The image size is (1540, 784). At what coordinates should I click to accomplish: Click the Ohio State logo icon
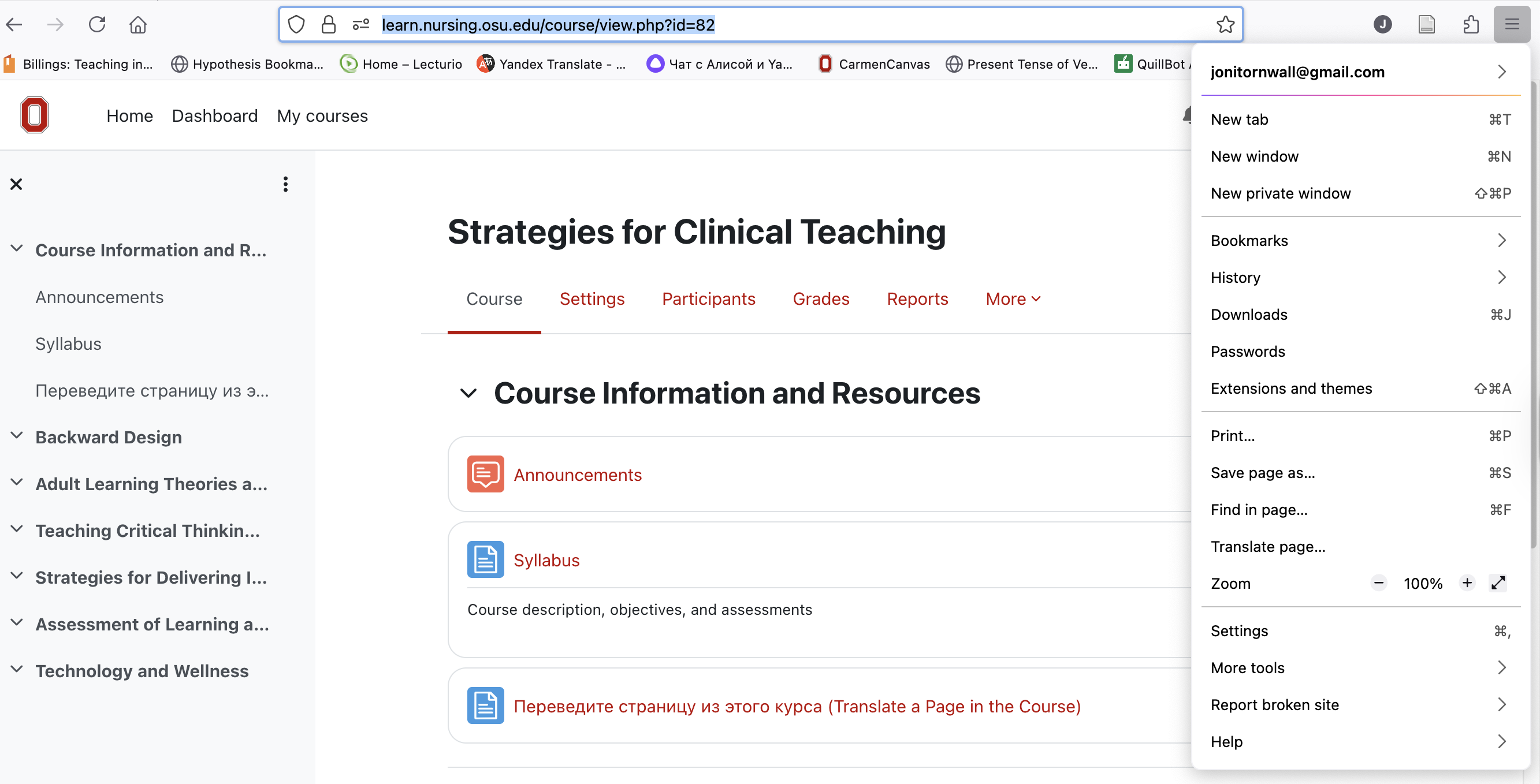35,115
